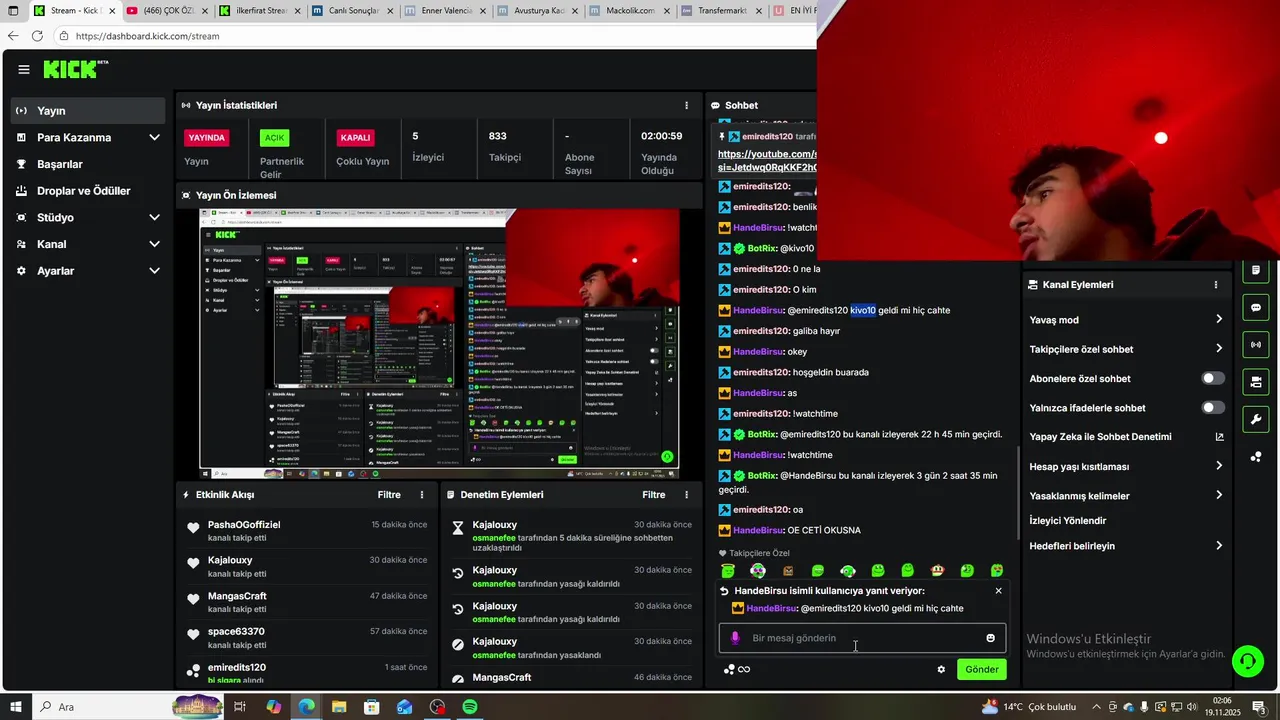Open Yavaş mod options chevron
This screenshot has height=720, width=1280.
click(1219, 320)
